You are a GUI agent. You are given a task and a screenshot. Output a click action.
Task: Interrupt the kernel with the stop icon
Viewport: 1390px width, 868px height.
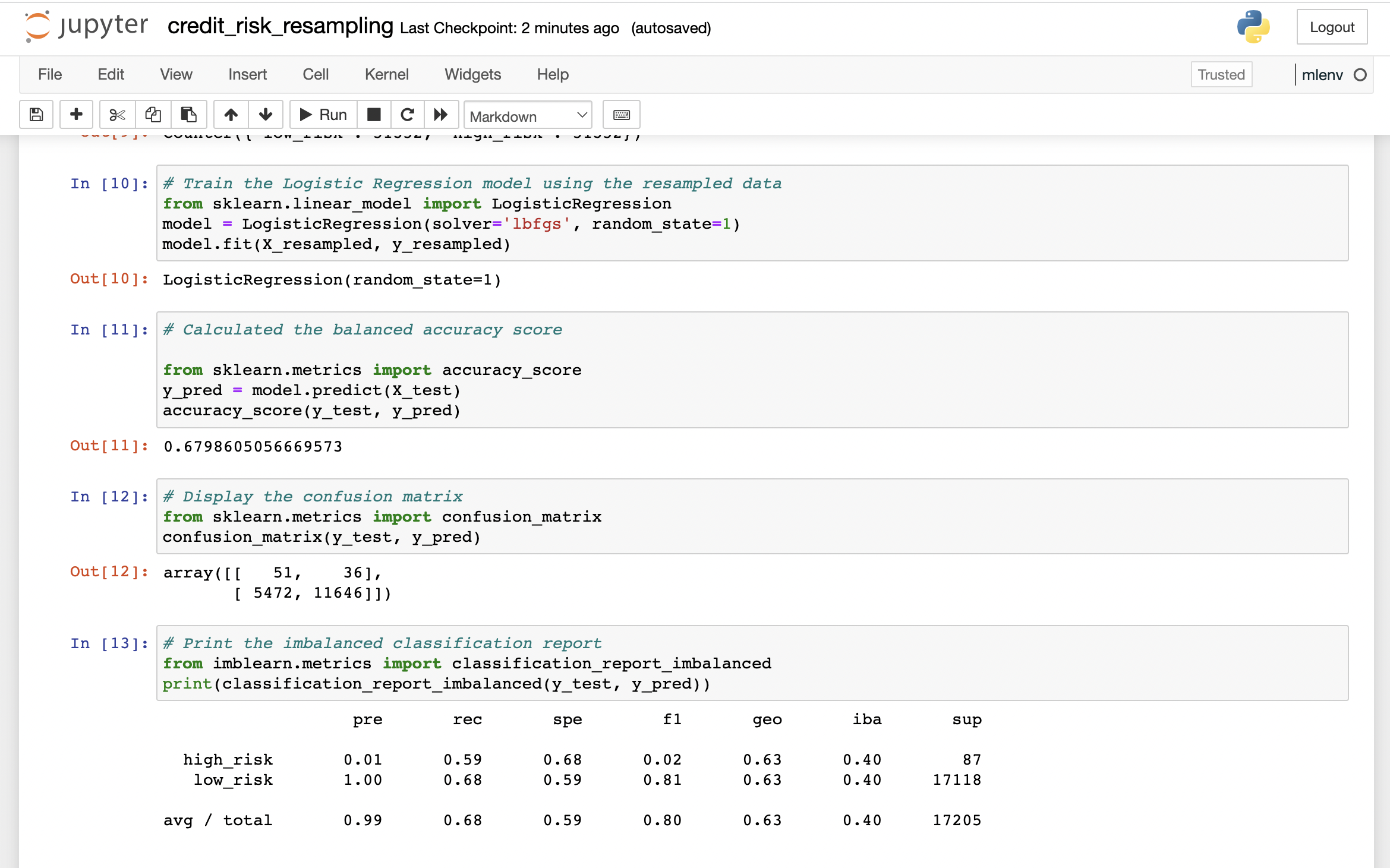coord(374,114)
